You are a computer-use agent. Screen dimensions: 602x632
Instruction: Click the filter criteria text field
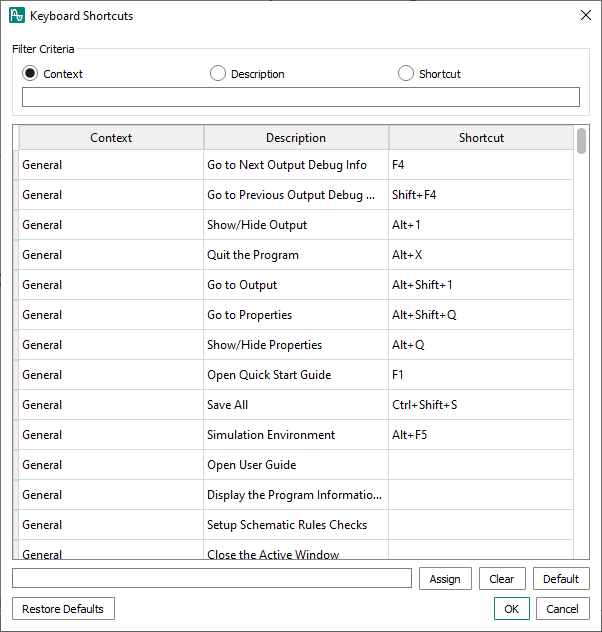point(301,97)
